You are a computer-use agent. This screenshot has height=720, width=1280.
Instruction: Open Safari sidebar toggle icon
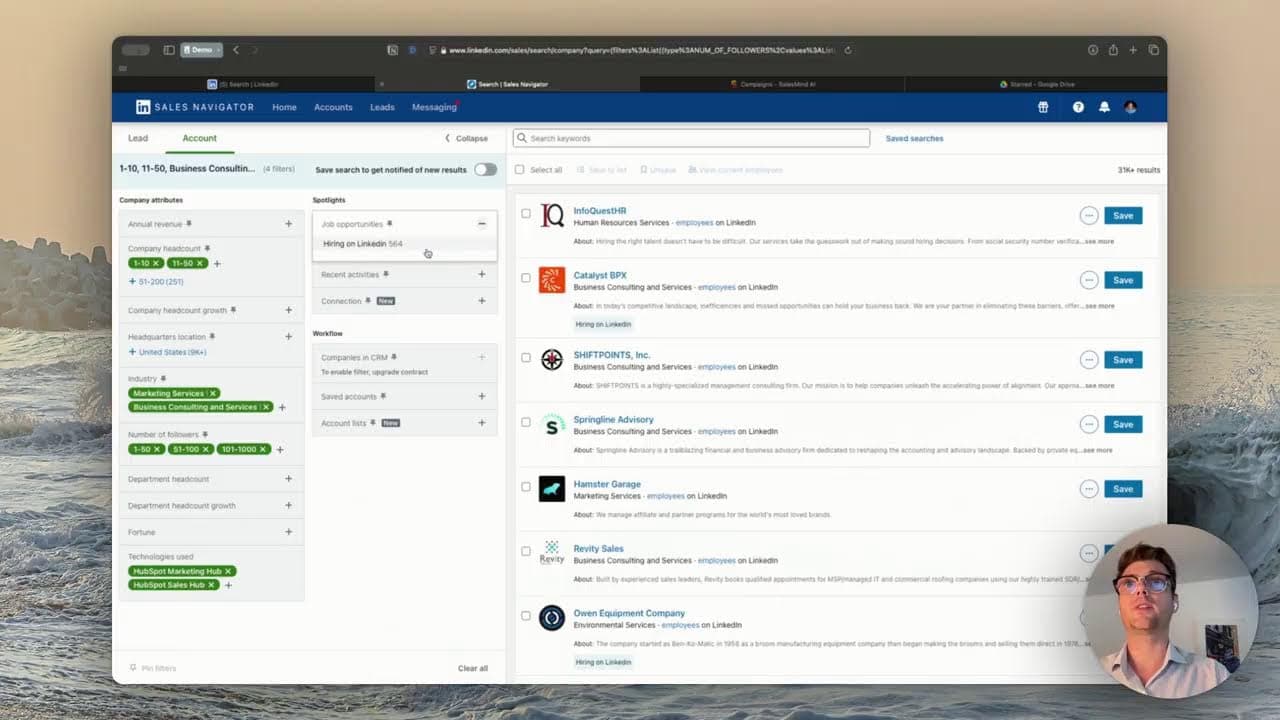pos(169,50)
